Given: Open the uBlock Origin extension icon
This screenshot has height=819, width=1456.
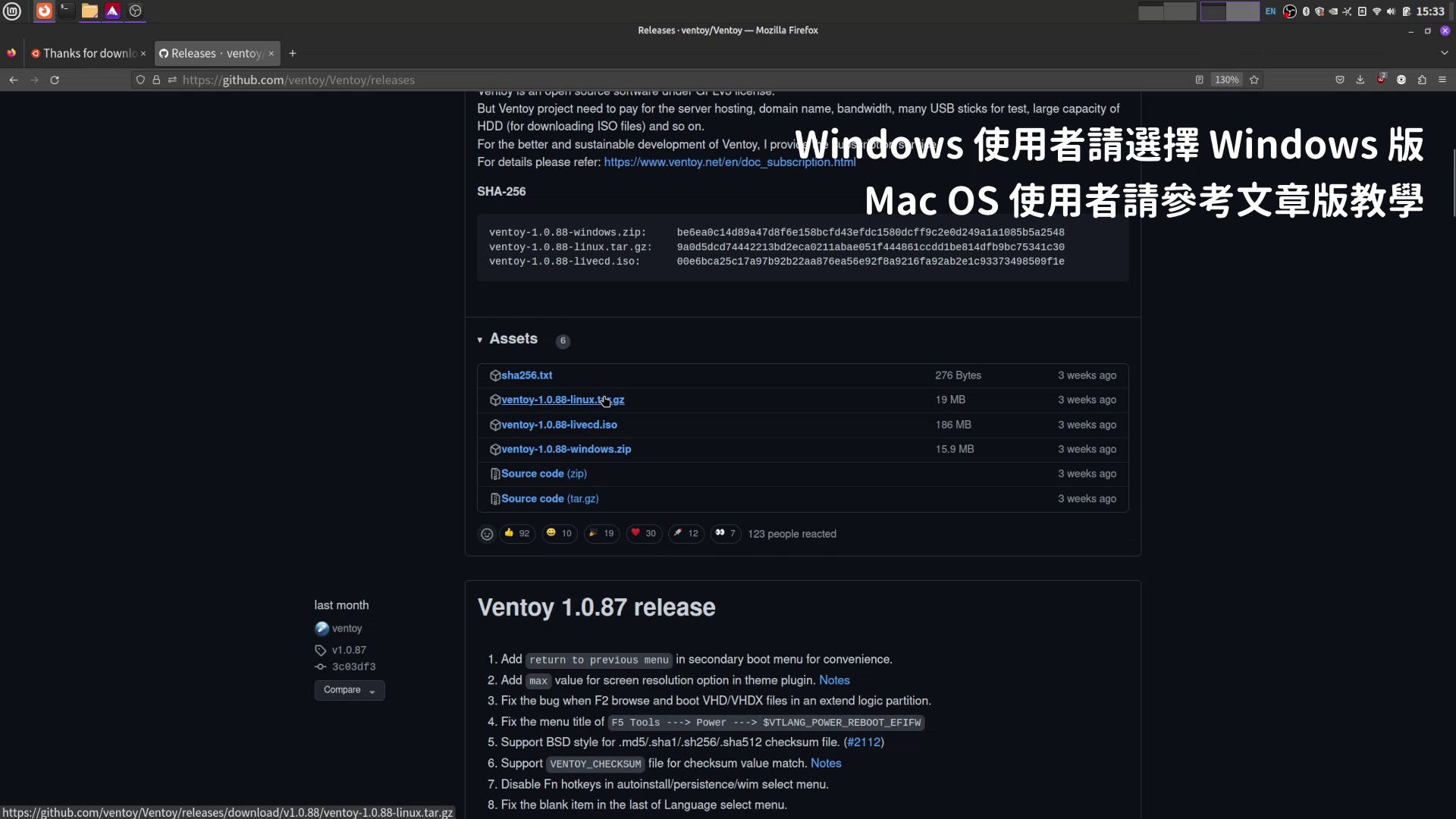Looking at the screenshot, I should click(x=1381, y=80).
